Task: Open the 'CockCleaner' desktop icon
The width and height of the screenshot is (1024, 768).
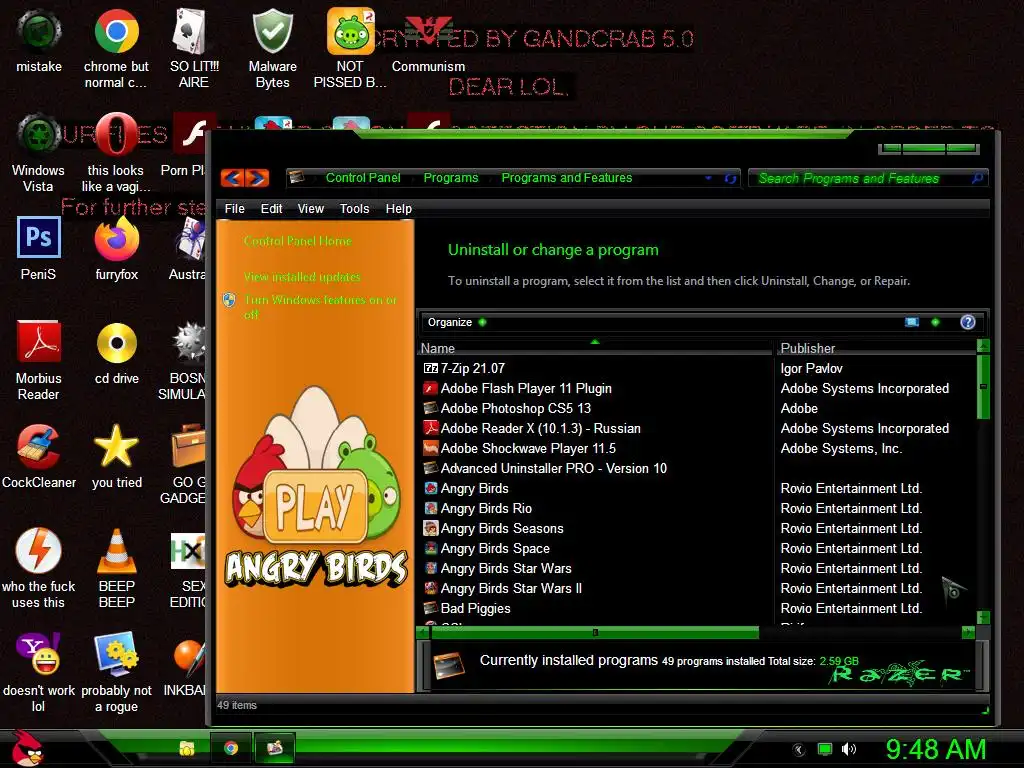Action: (x=39, y=457)
